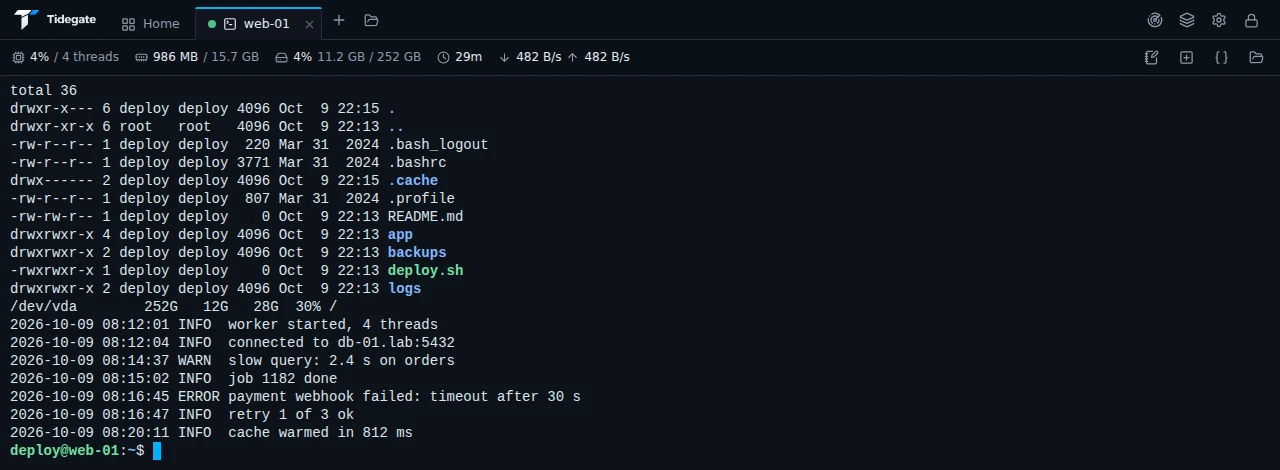Click the upload arrow network icon
This screenshot has height=470, width=1280.
[572, 57]
